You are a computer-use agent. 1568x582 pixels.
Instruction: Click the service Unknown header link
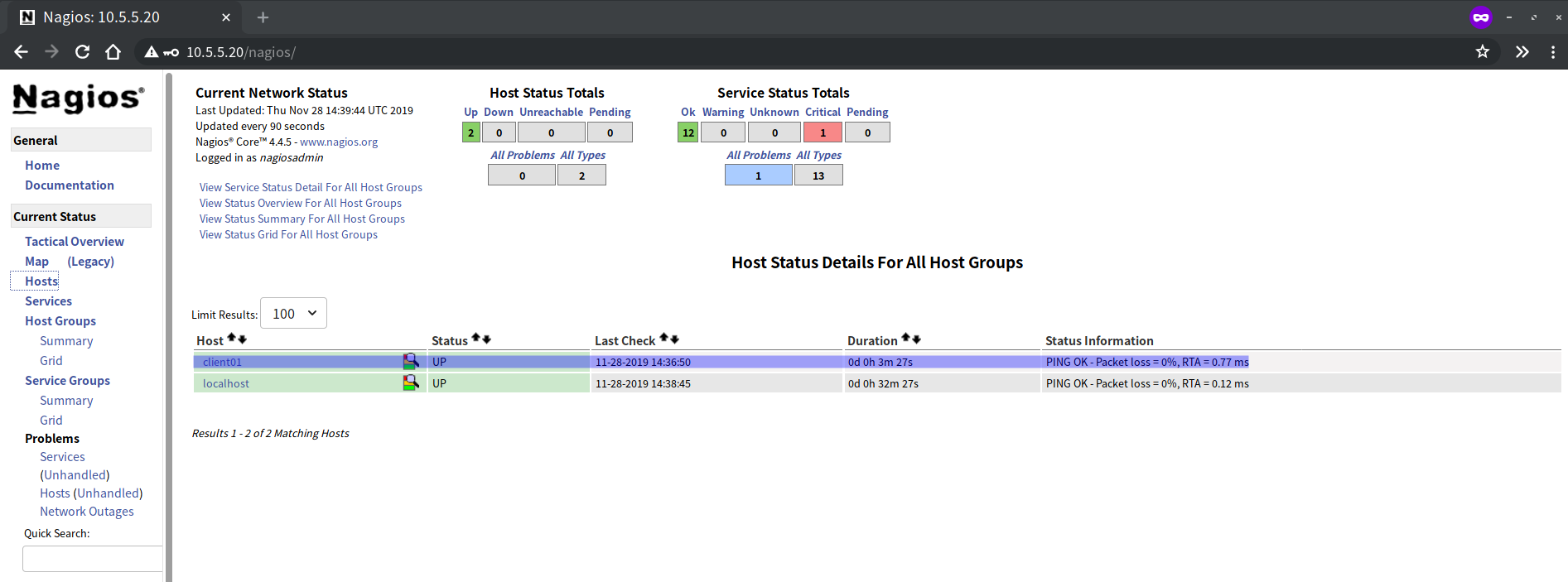point(774,112)
